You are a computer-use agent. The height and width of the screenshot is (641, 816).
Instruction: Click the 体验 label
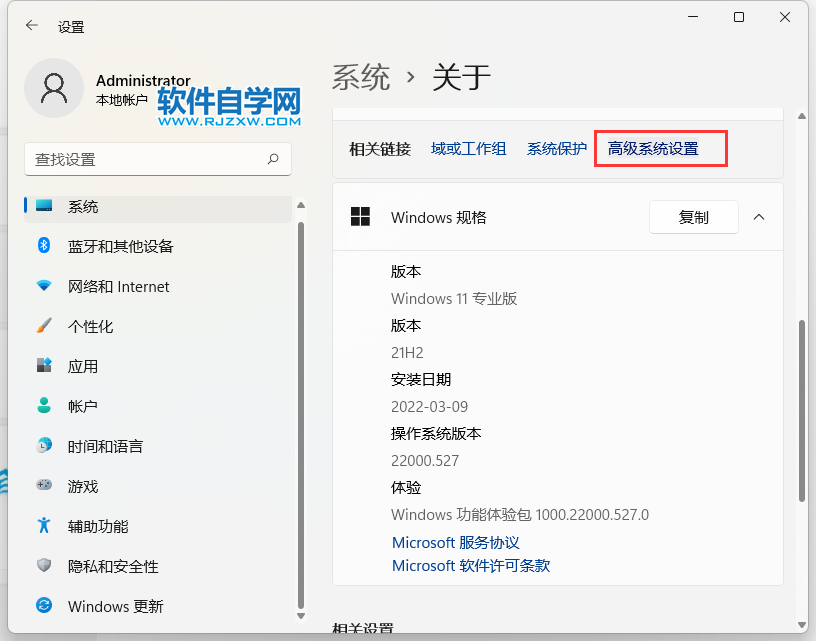405,488
